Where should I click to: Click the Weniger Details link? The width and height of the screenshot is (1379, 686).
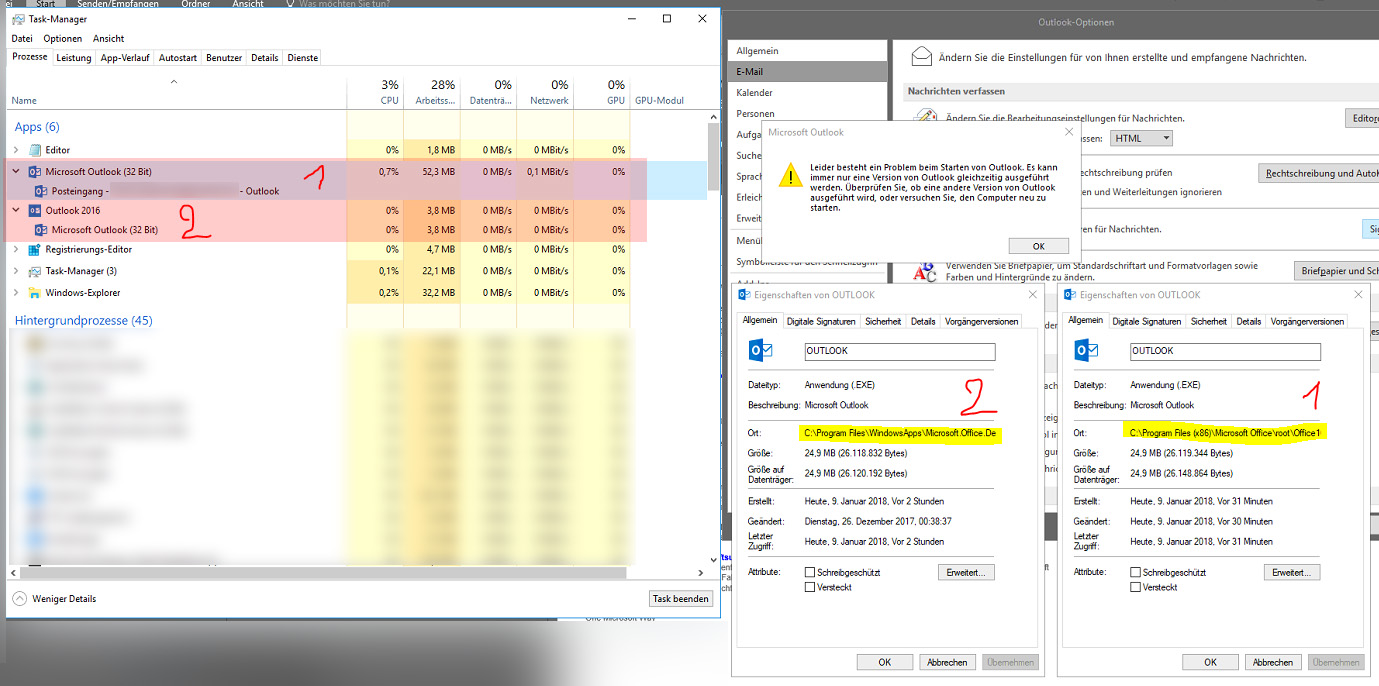[x=65, y=599]
